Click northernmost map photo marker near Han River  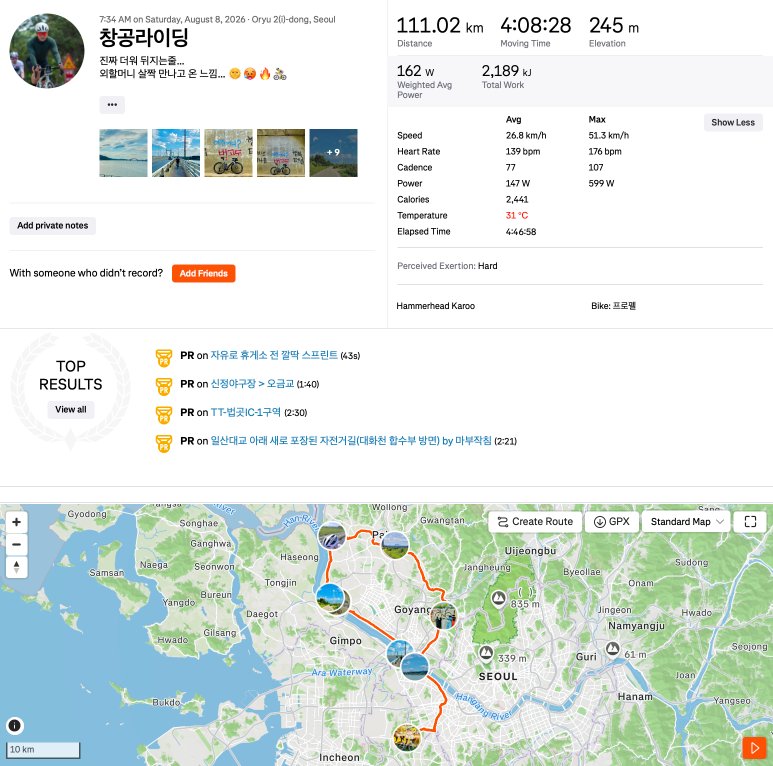tap(332, 536)
